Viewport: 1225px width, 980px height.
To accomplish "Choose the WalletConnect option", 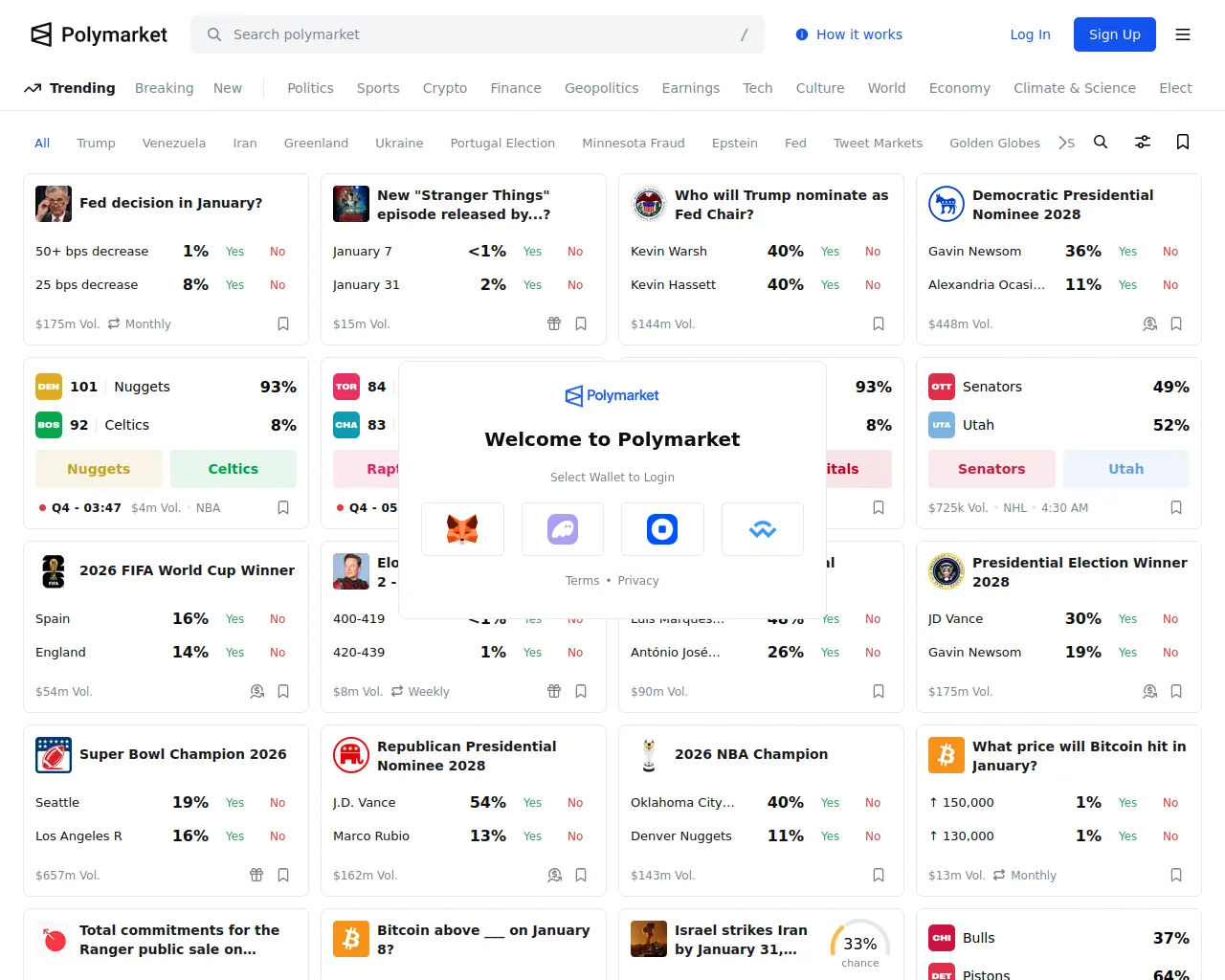I will [x=763, y=529].
